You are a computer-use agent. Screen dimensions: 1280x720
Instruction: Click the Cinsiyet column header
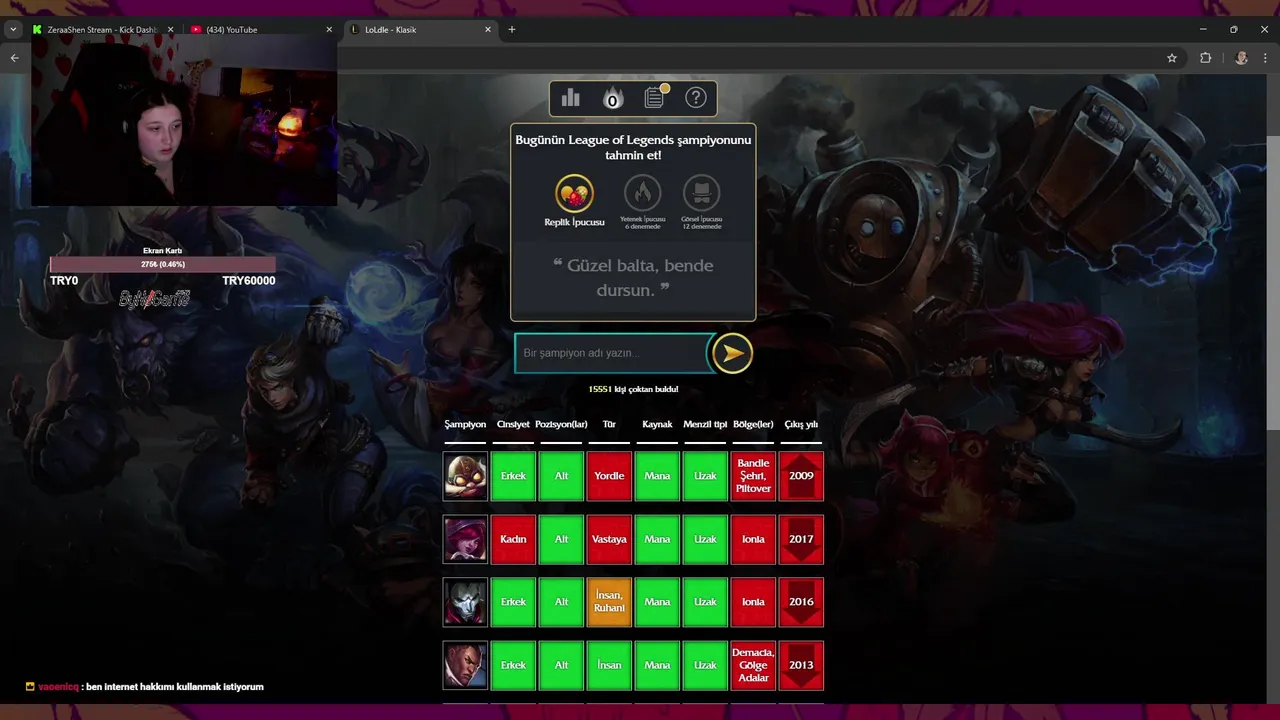[513, 424]
